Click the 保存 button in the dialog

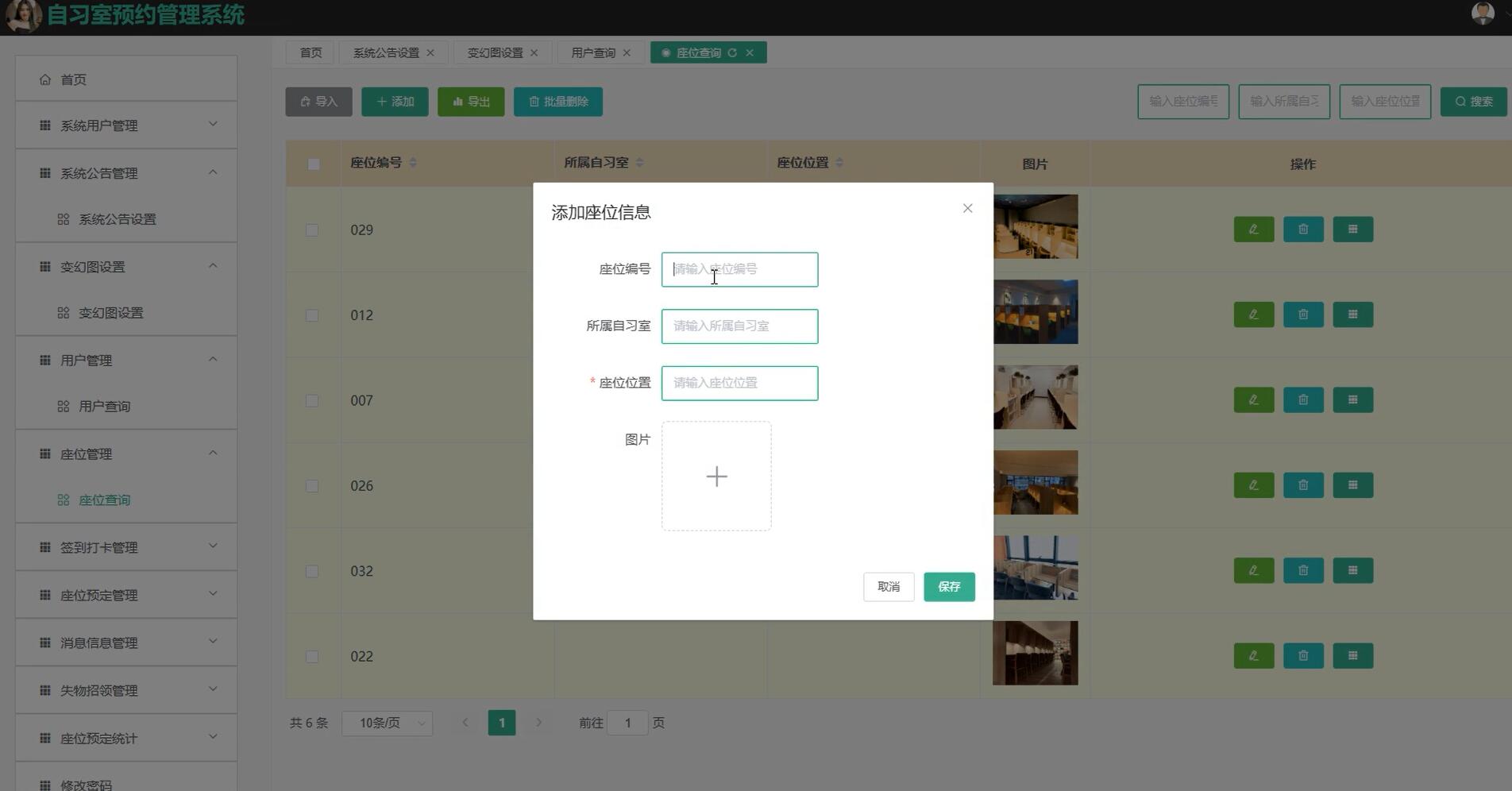tap(949, 587)
